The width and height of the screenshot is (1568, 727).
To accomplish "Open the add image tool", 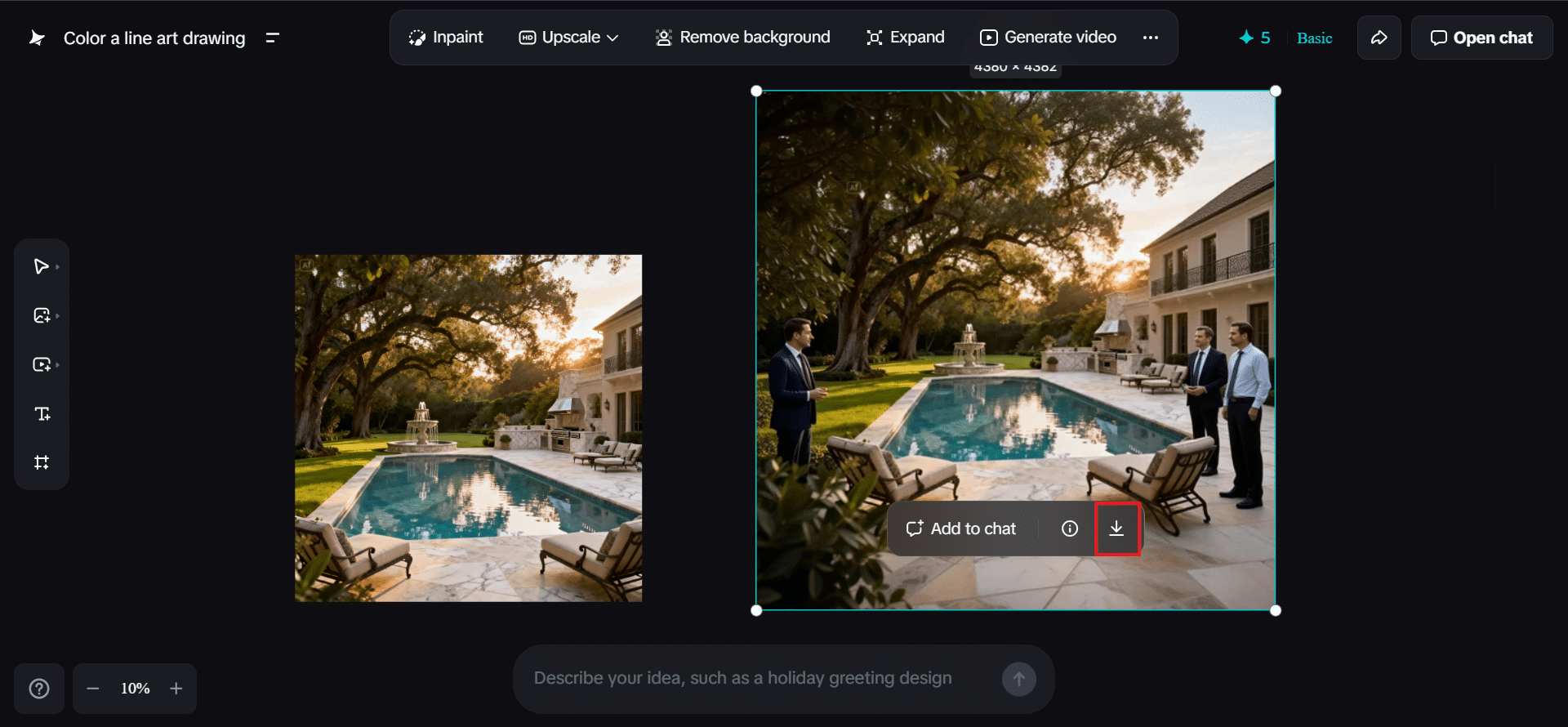I will pos(42,315).
